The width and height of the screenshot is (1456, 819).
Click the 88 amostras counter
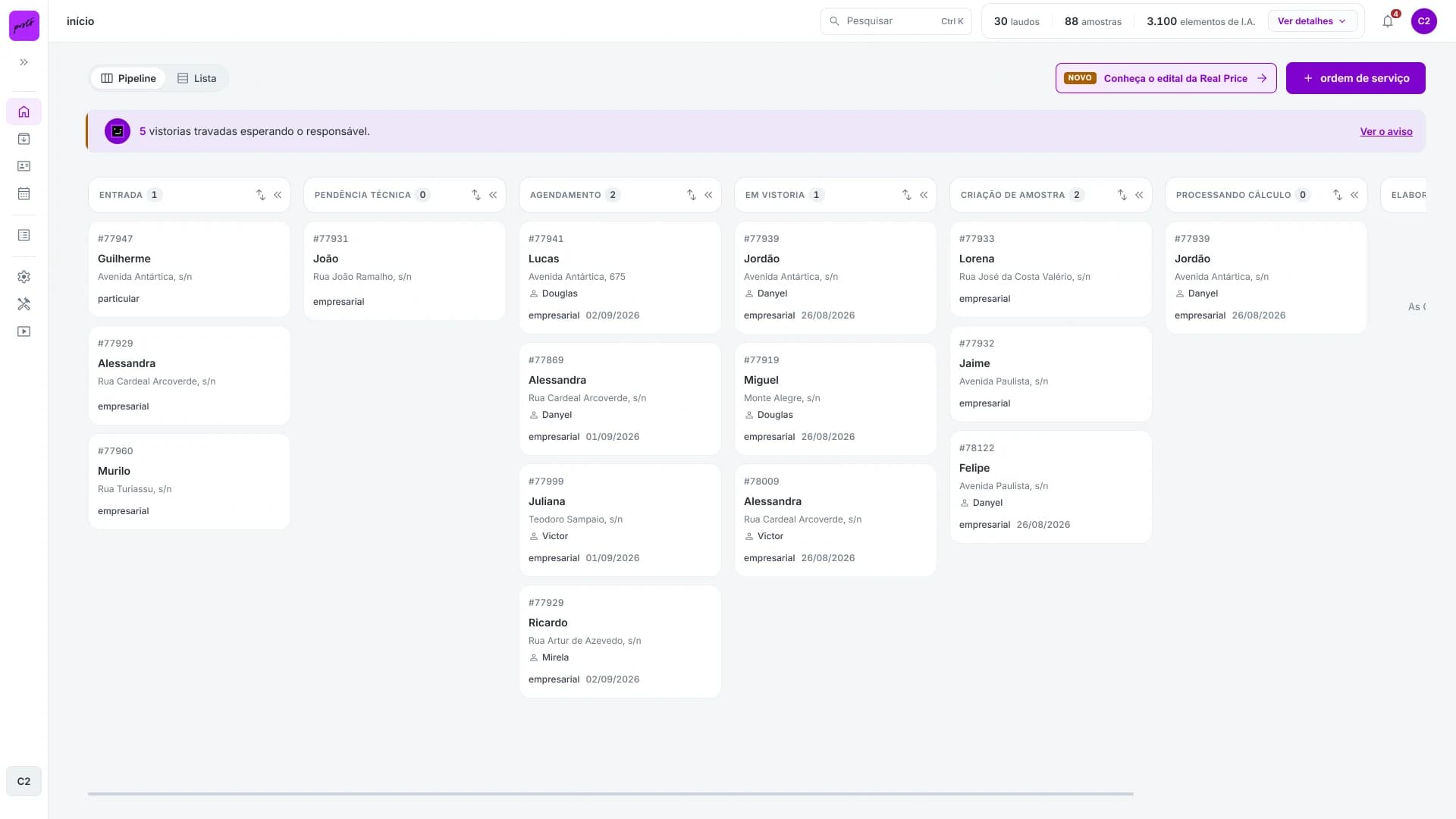[x=1093, y=21]
